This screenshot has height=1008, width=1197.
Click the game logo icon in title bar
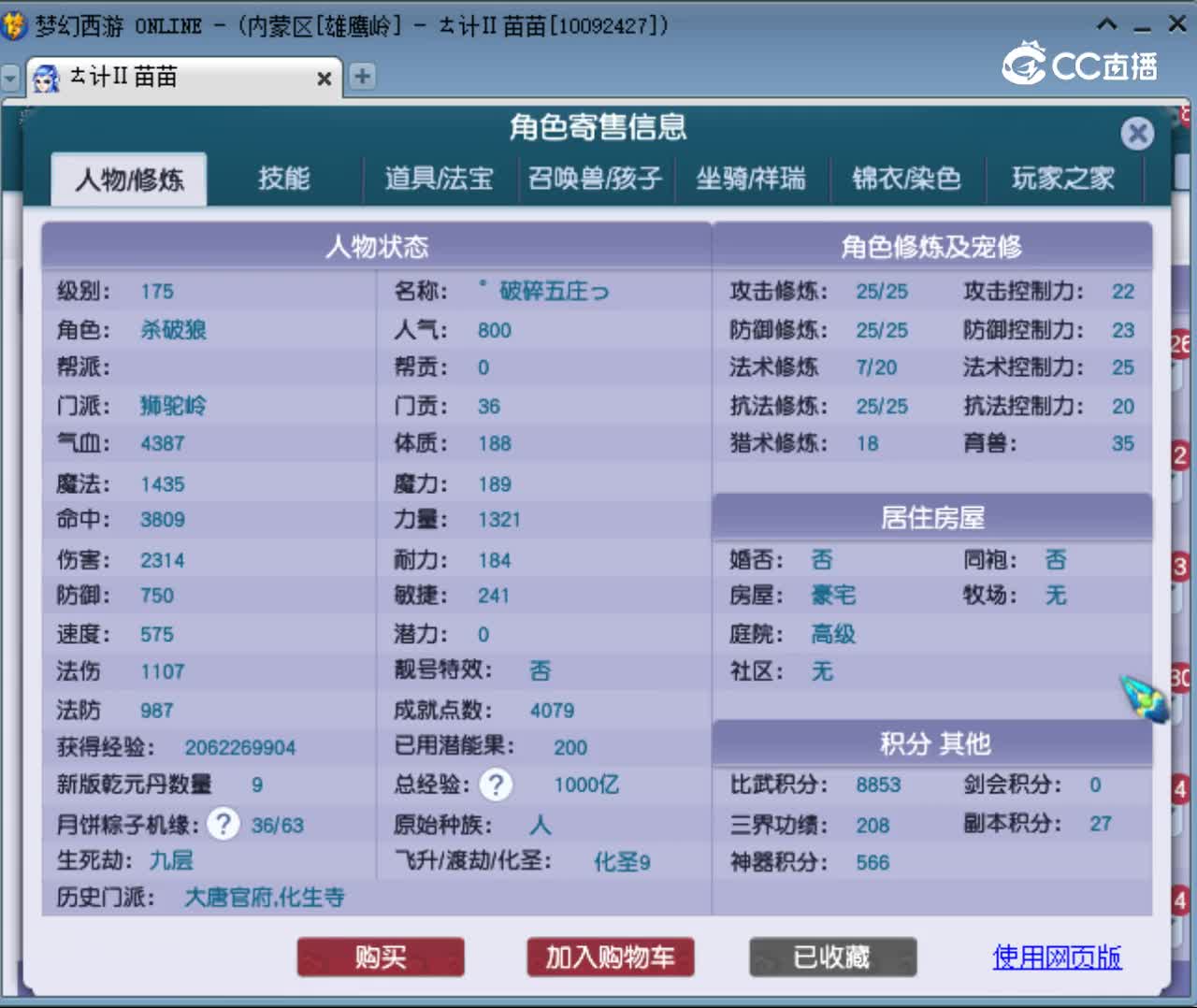[x=14, y=24]
